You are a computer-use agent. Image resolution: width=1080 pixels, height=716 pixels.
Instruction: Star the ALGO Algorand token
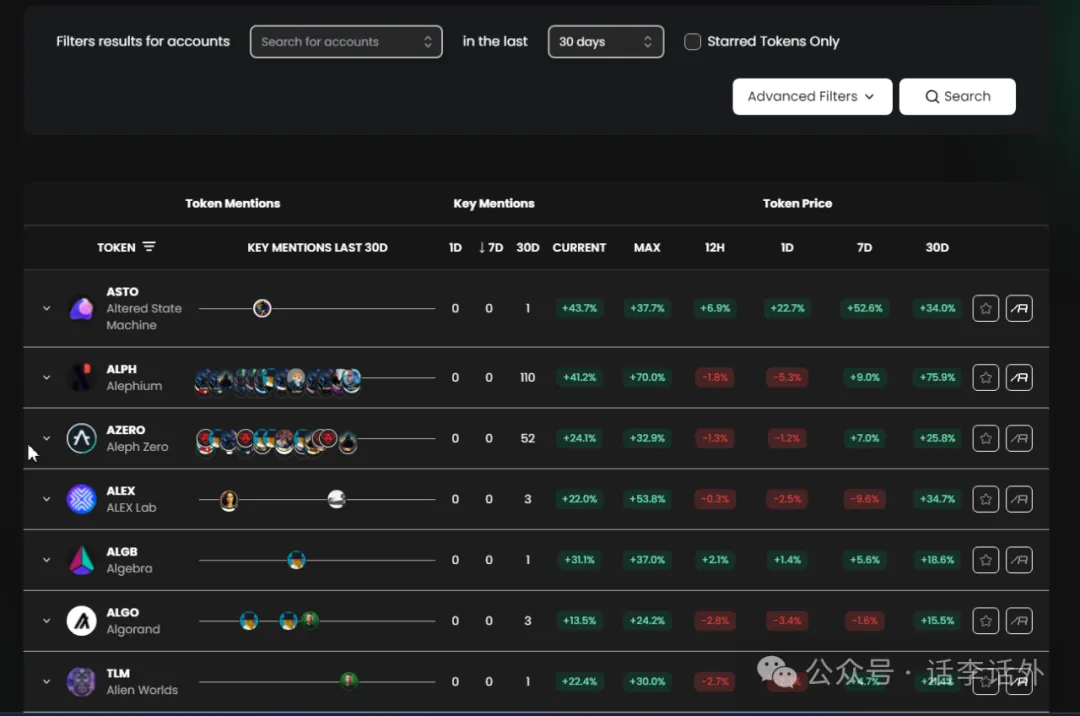tap(986, 621)
